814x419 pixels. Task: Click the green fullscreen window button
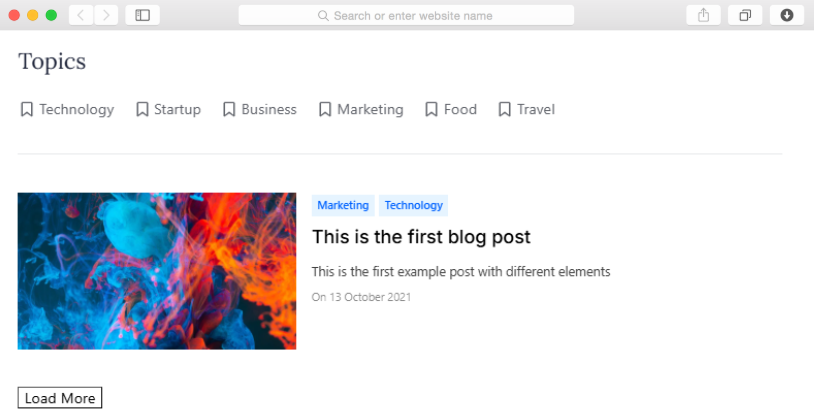coord(51,15)
